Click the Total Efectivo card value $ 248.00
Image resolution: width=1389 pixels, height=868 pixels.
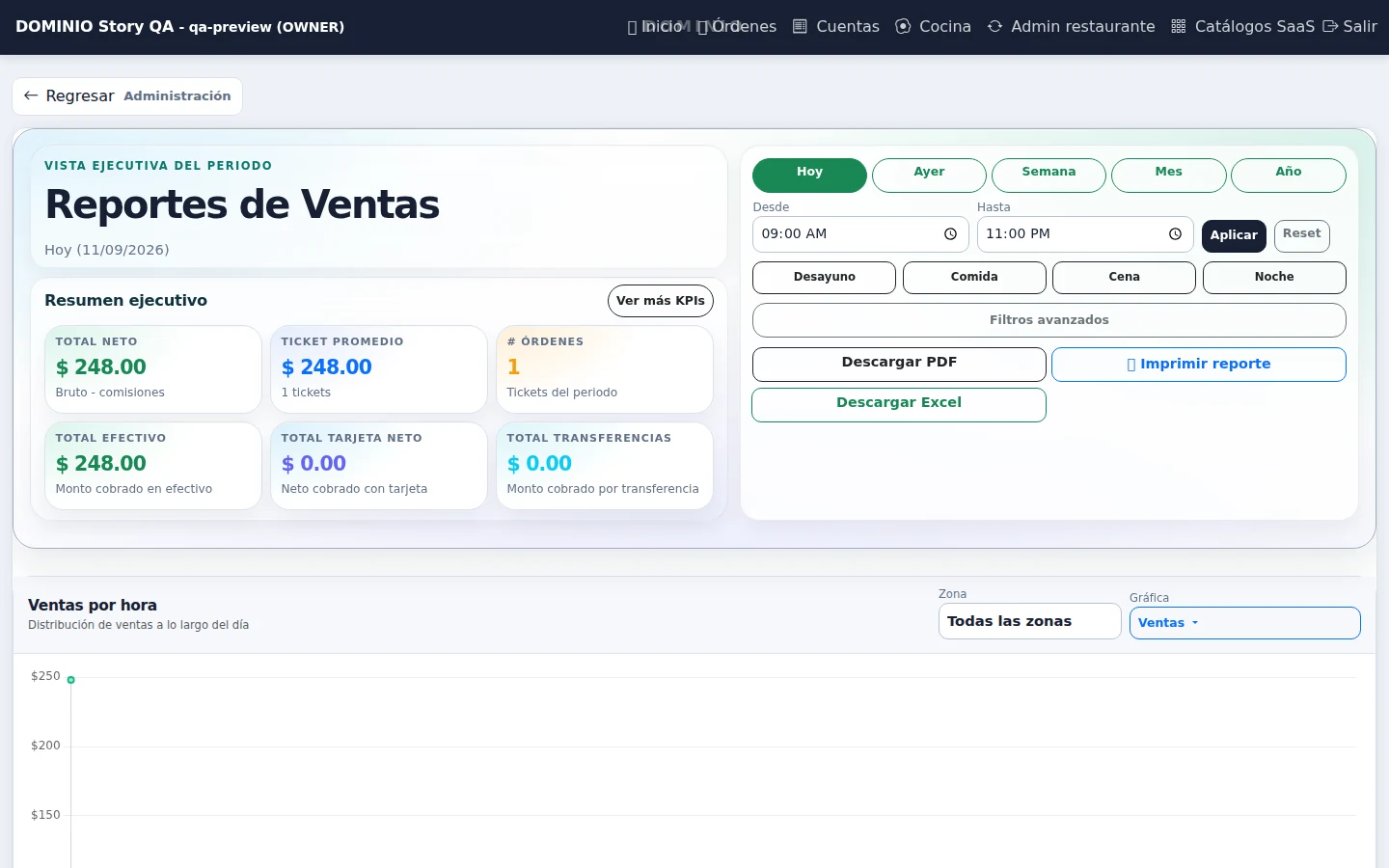point(101,464)
